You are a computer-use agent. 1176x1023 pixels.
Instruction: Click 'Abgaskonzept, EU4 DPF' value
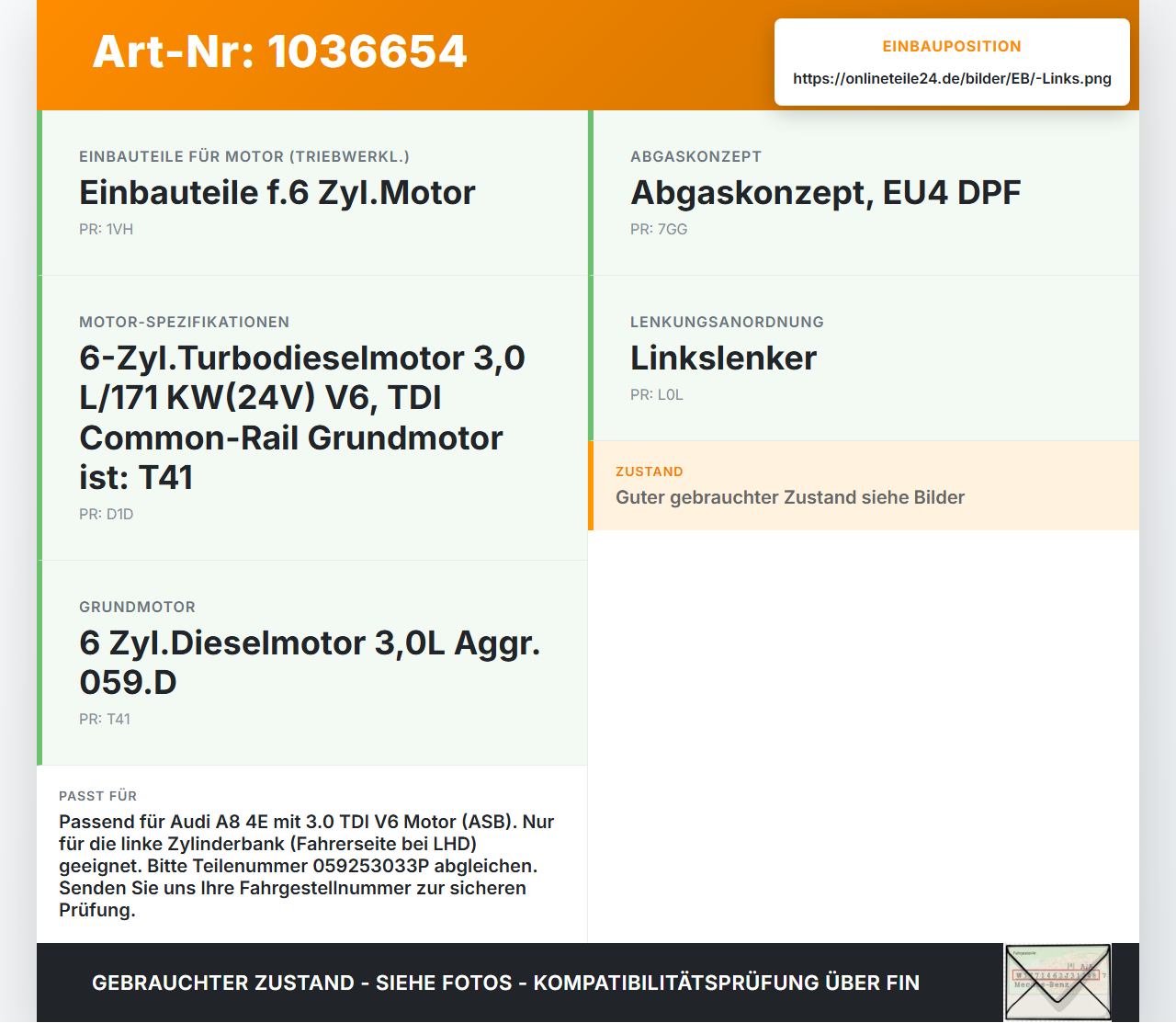[x=825, y=193]
